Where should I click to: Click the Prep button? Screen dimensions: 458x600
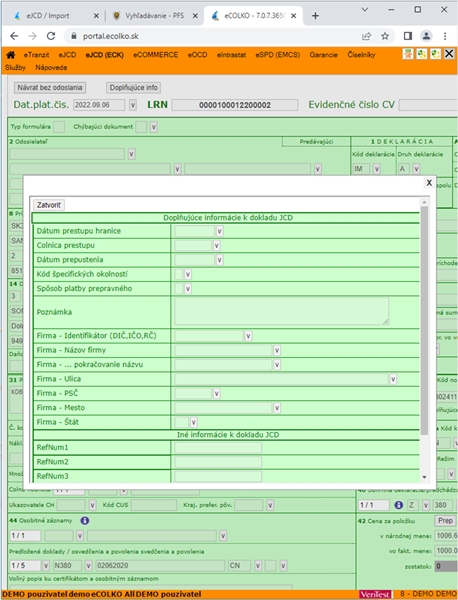[x=445, y=520]
